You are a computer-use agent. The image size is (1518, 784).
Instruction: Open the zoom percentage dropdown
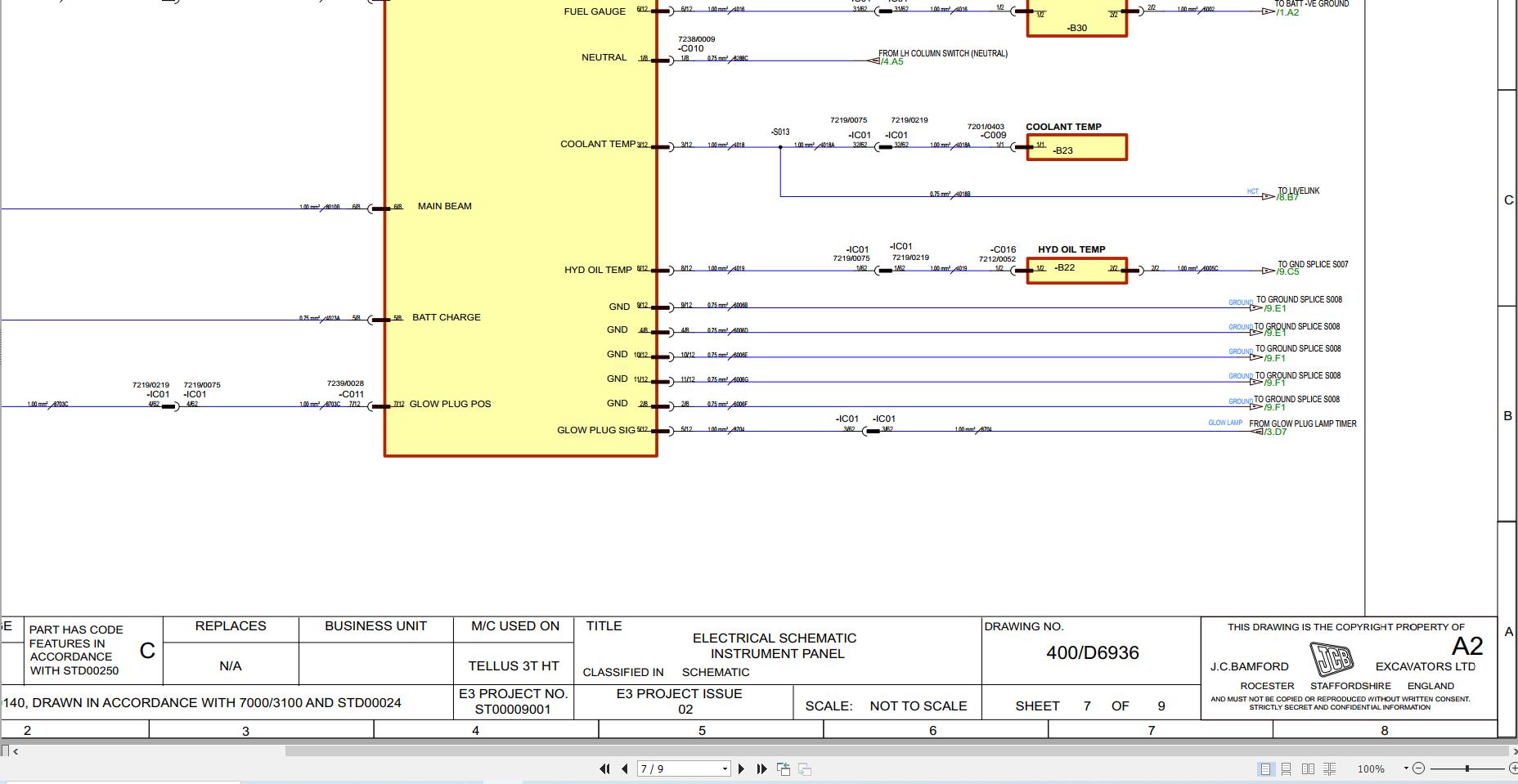[1406, 768]
